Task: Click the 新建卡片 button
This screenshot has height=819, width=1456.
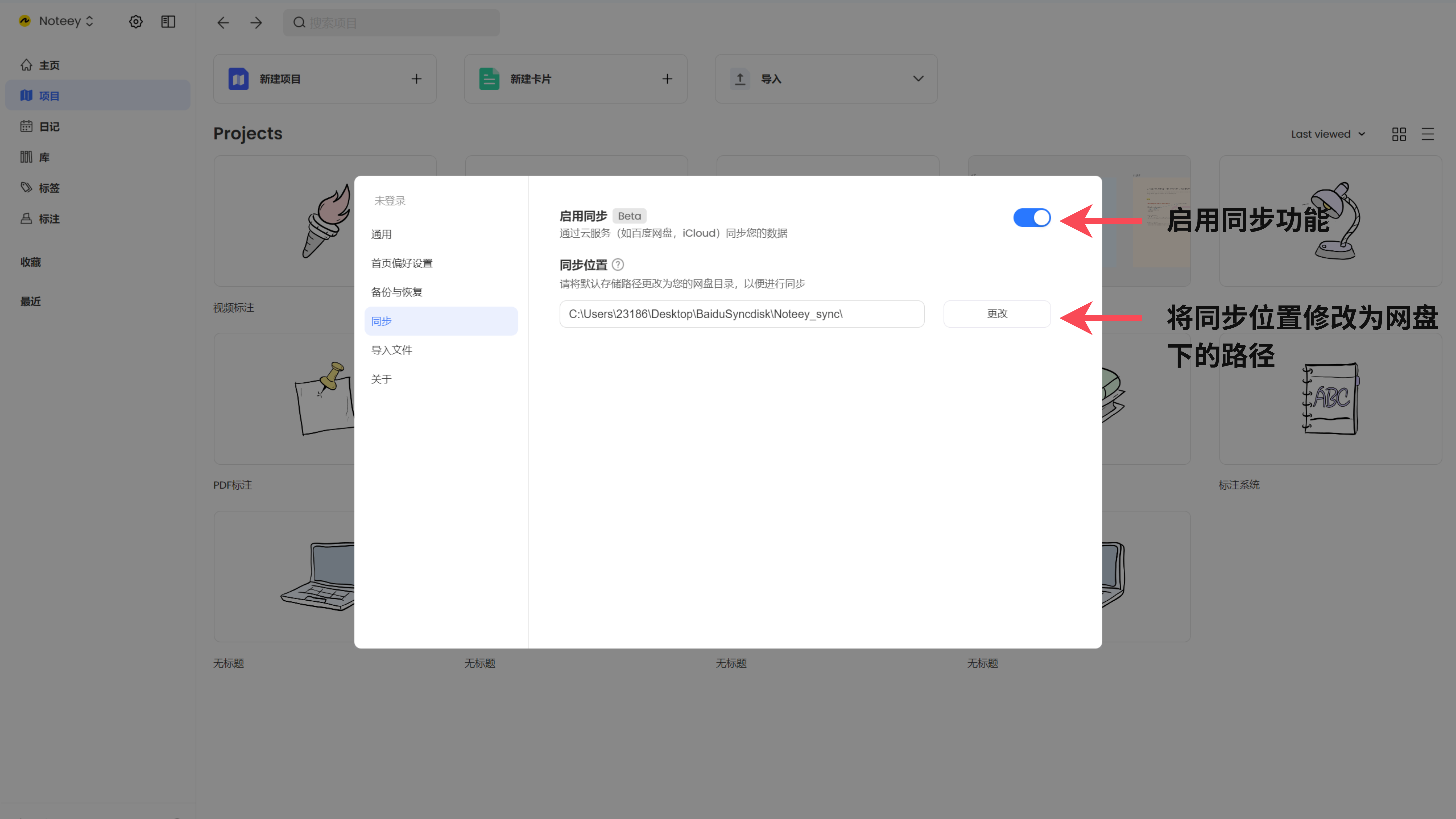Action: (x=576, y=79)
